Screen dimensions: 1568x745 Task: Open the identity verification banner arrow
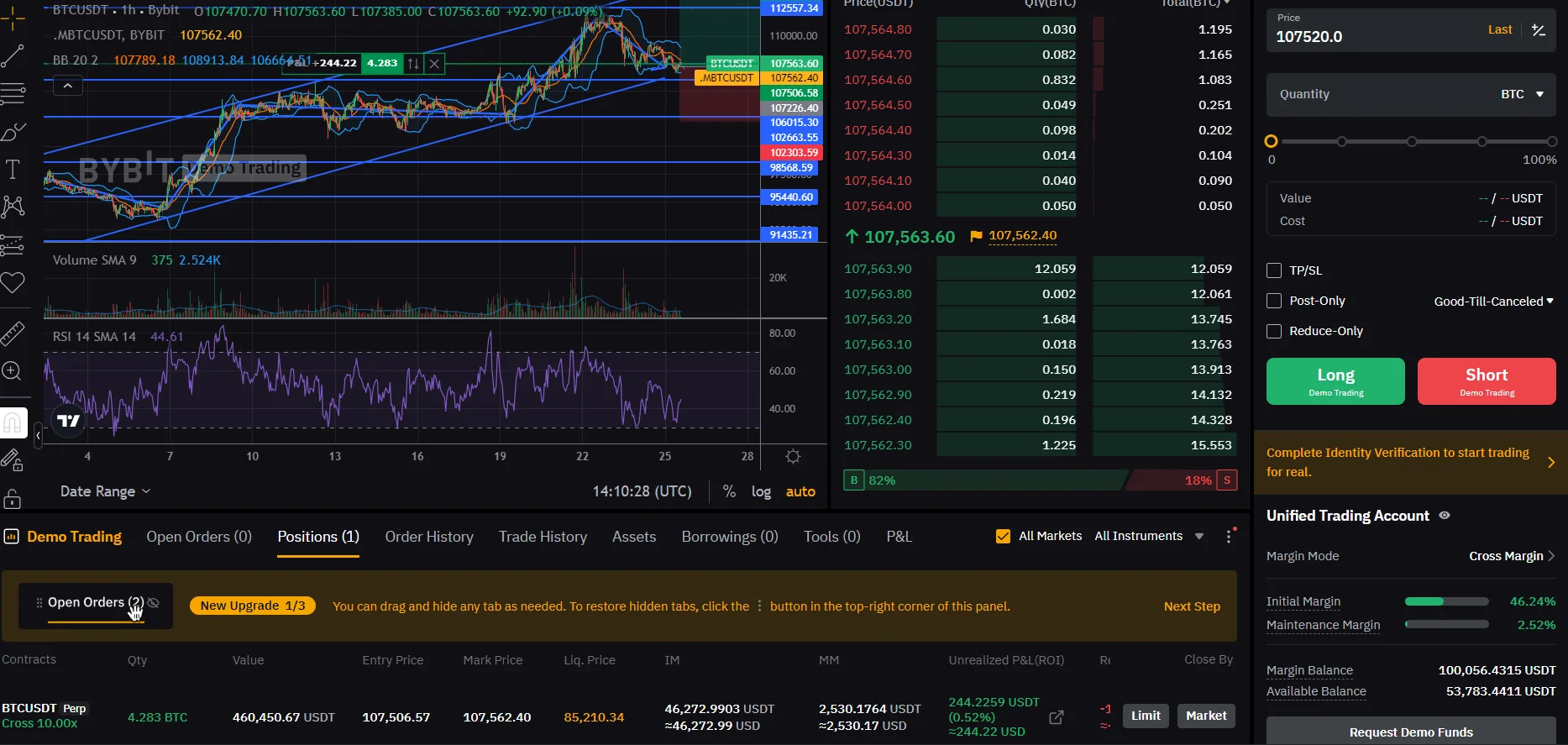1551,462
